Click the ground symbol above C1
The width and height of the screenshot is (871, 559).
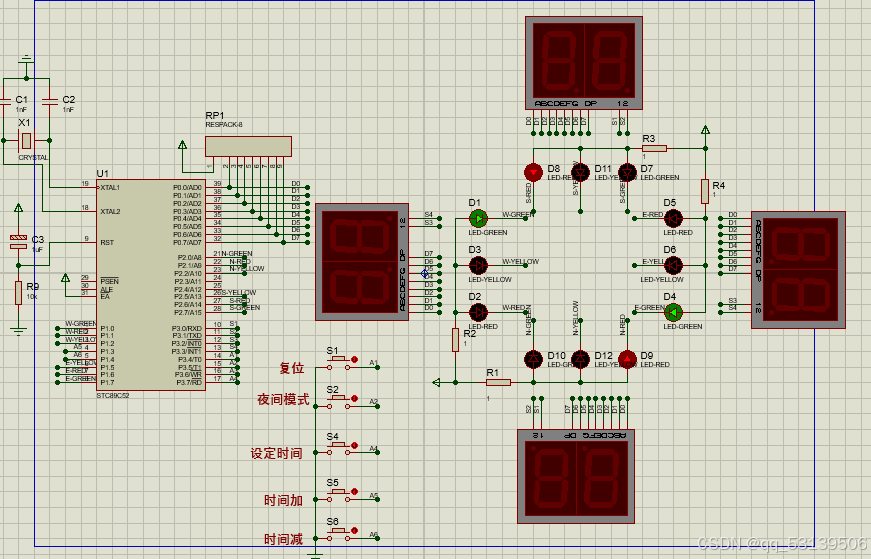(26, 58)
